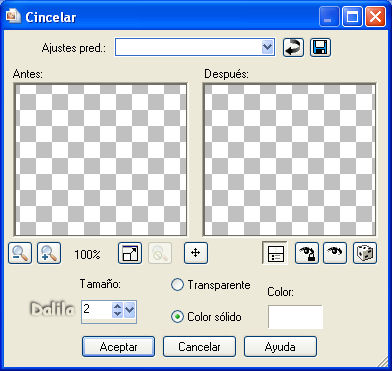Fit image to the preview window
The width and height of the screenshot is (392, 371).
pos(130,253)
